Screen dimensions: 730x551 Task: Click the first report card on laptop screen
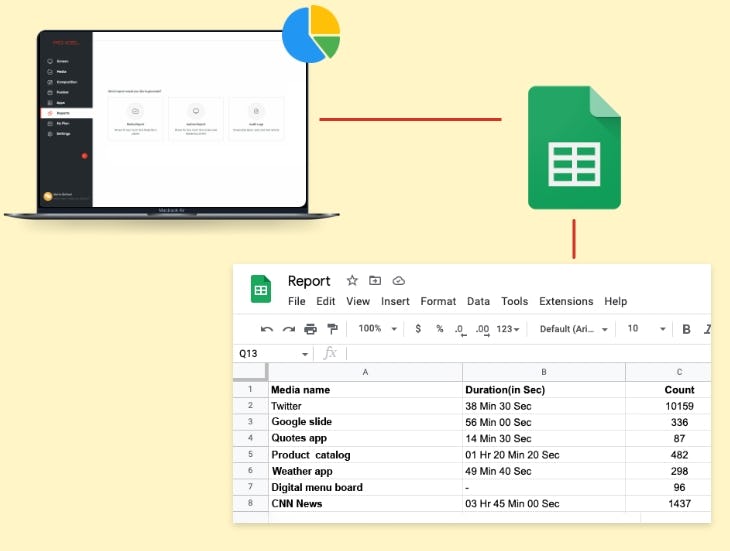pyautogui.click(x=135, y=119)
